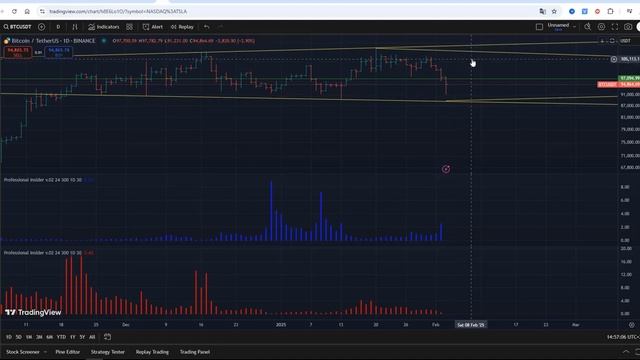Open the chart style candles menu

(75, 27)
